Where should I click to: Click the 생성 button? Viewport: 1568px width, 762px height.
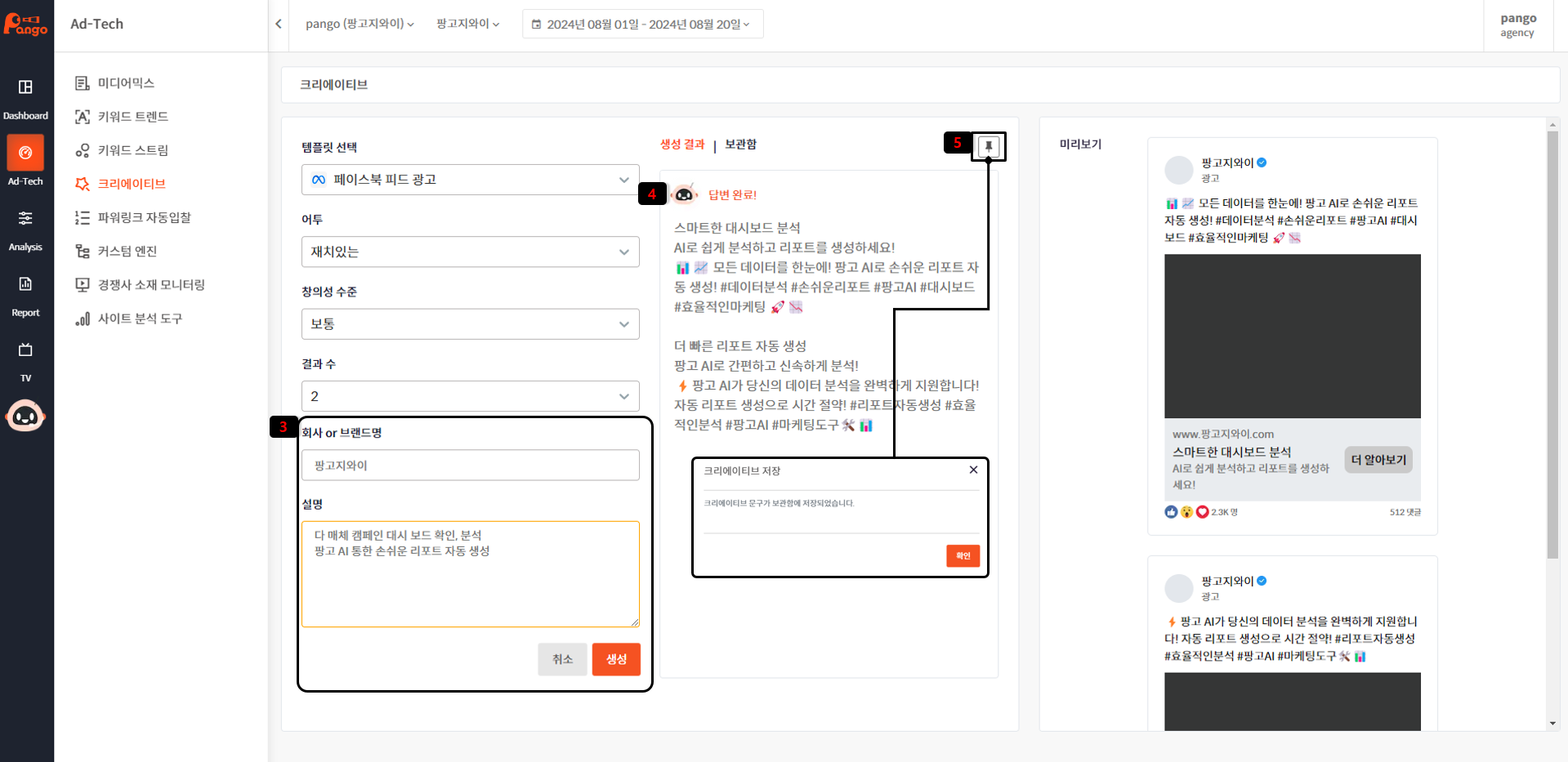coord(616,659)
